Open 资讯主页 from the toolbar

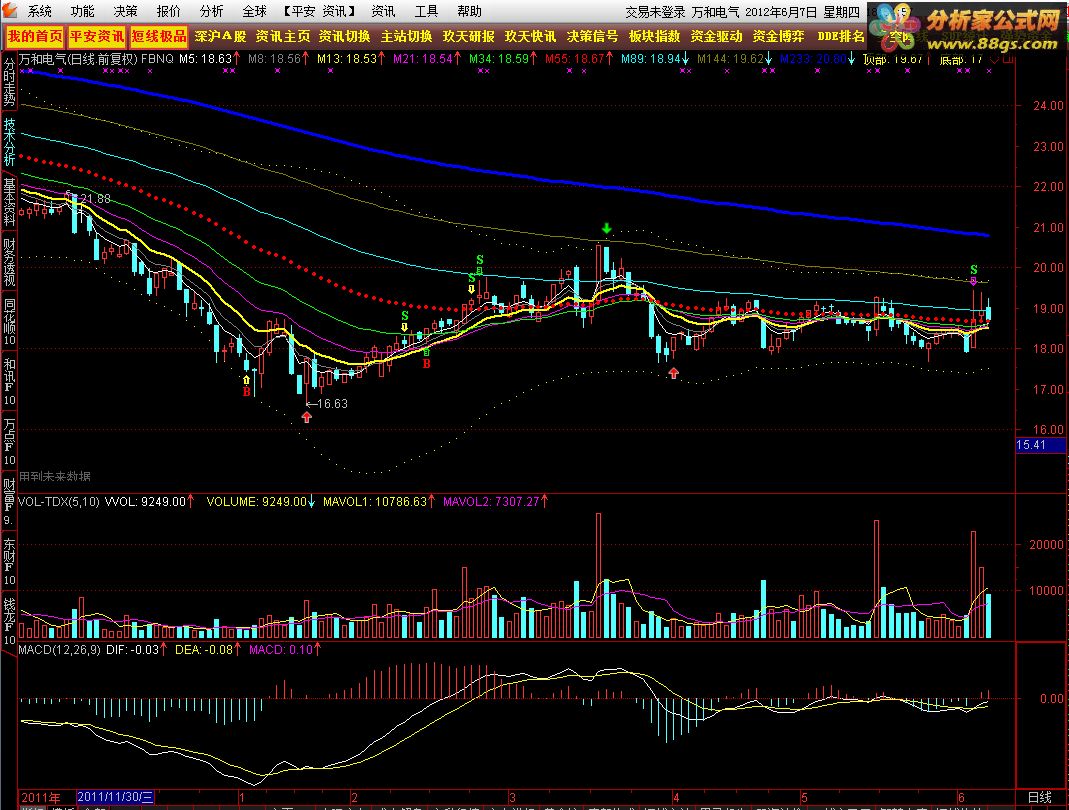pyautogui.click(x=282, y=36)
